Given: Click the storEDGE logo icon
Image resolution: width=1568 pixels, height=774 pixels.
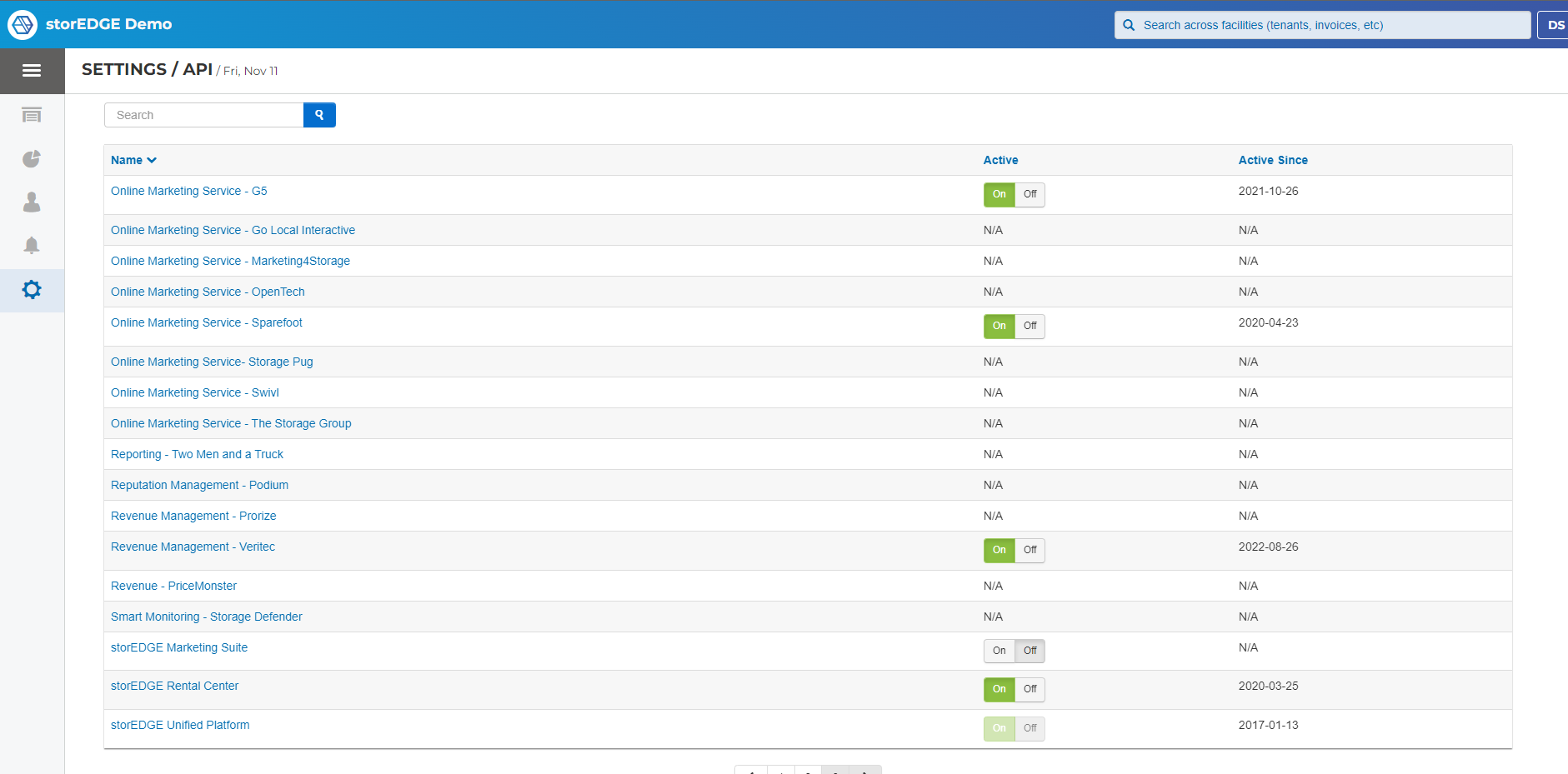Looking at the screenshot, I should (x=23, y=24).
